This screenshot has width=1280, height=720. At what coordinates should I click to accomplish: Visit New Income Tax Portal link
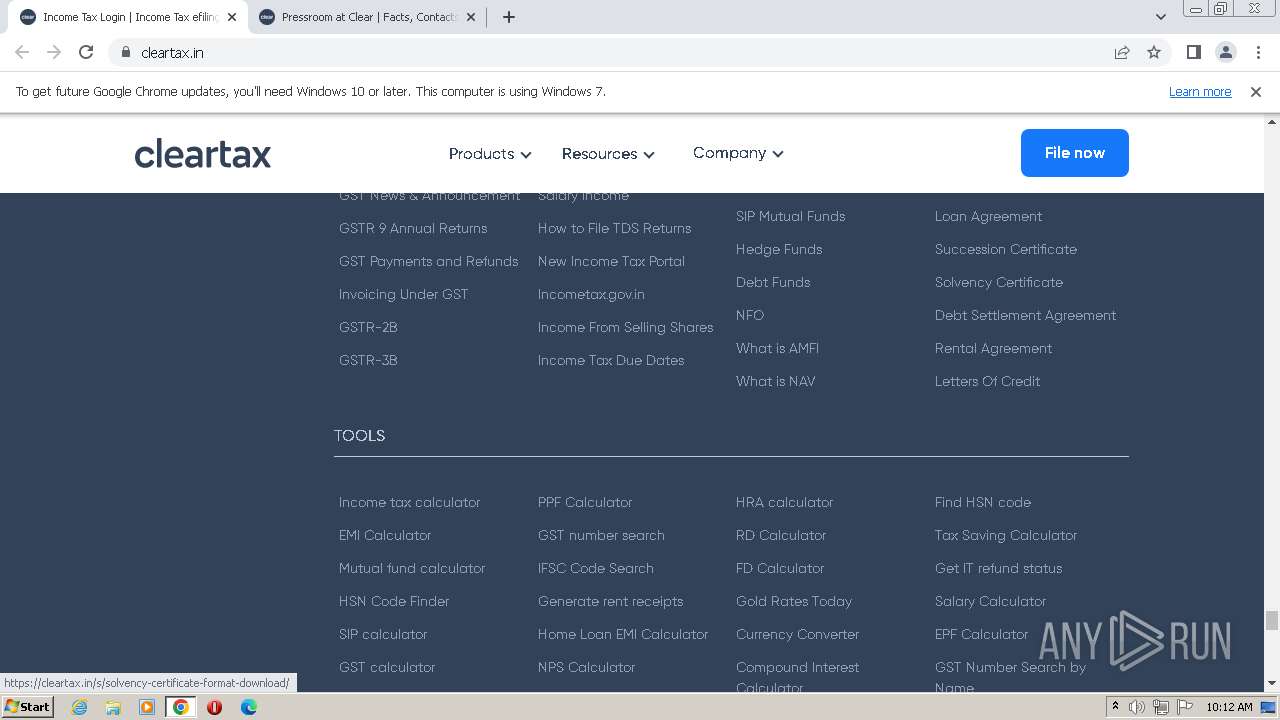[611, 261]
